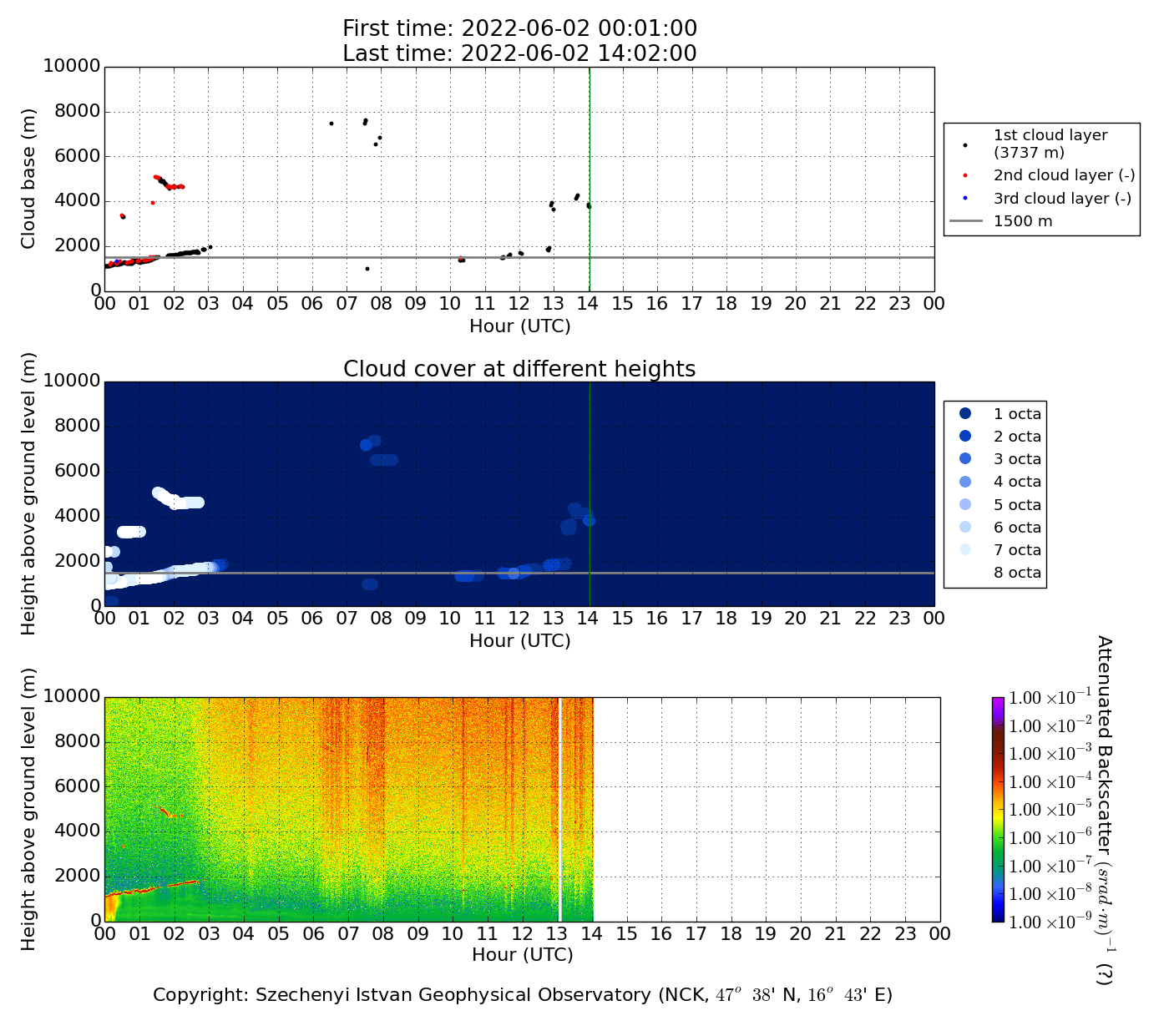The width and height of the screenshot is (1169, 1036).
Task: Click 'Hour (UTC)' label under backscatter plot
Action: tap(523, 956)
